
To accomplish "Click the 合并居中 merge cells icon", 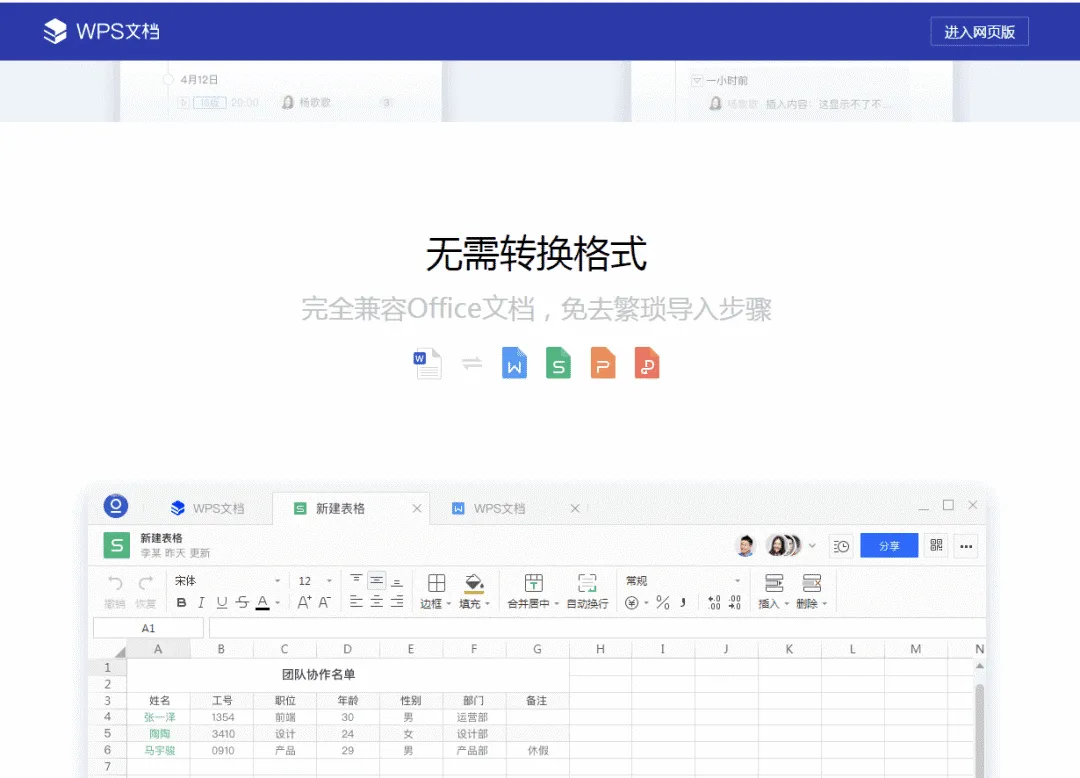I will (534, 583).
